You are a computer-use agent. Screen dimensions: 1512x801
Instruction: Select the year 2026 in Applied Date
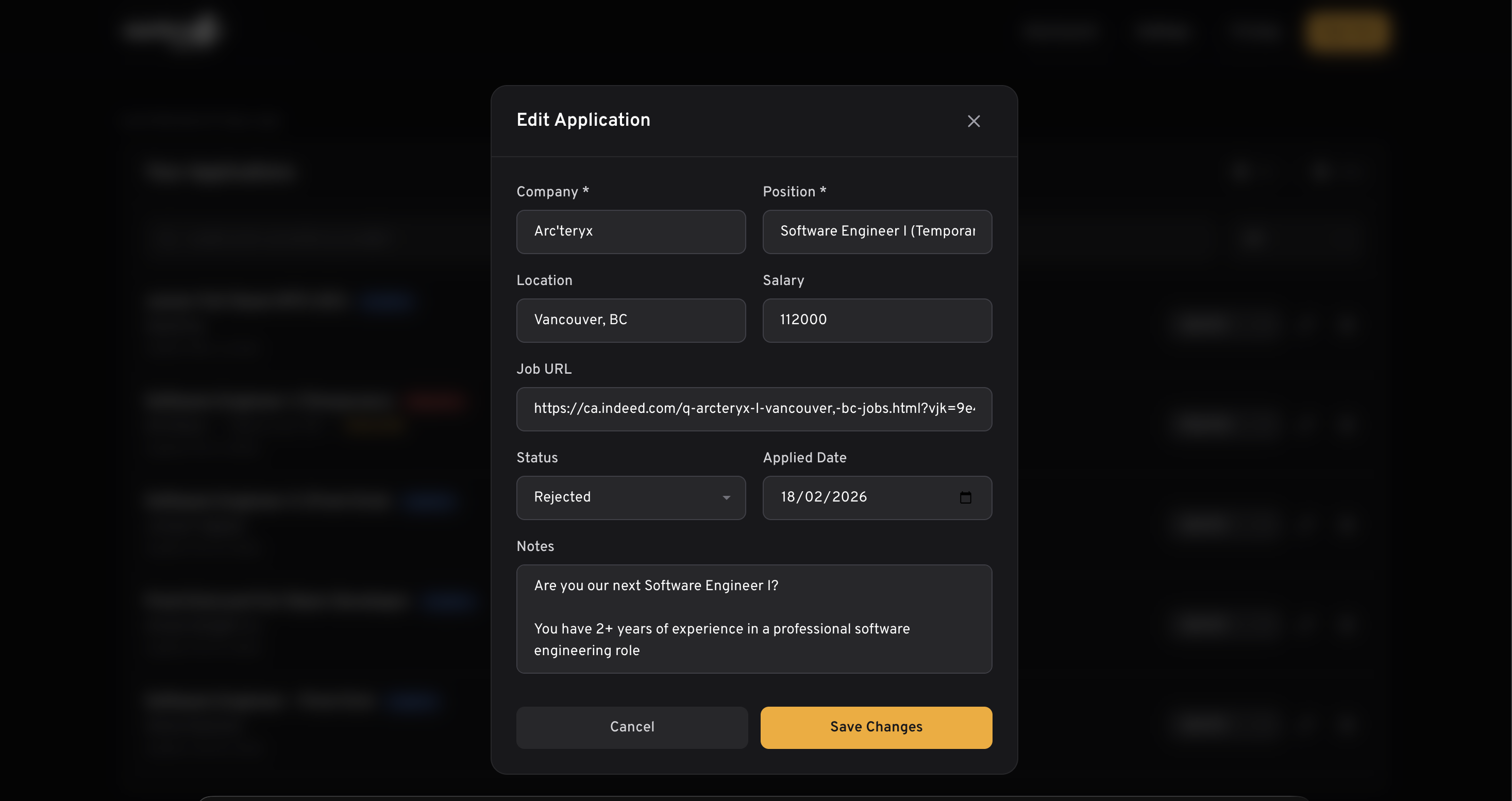(x=849, y=497)
